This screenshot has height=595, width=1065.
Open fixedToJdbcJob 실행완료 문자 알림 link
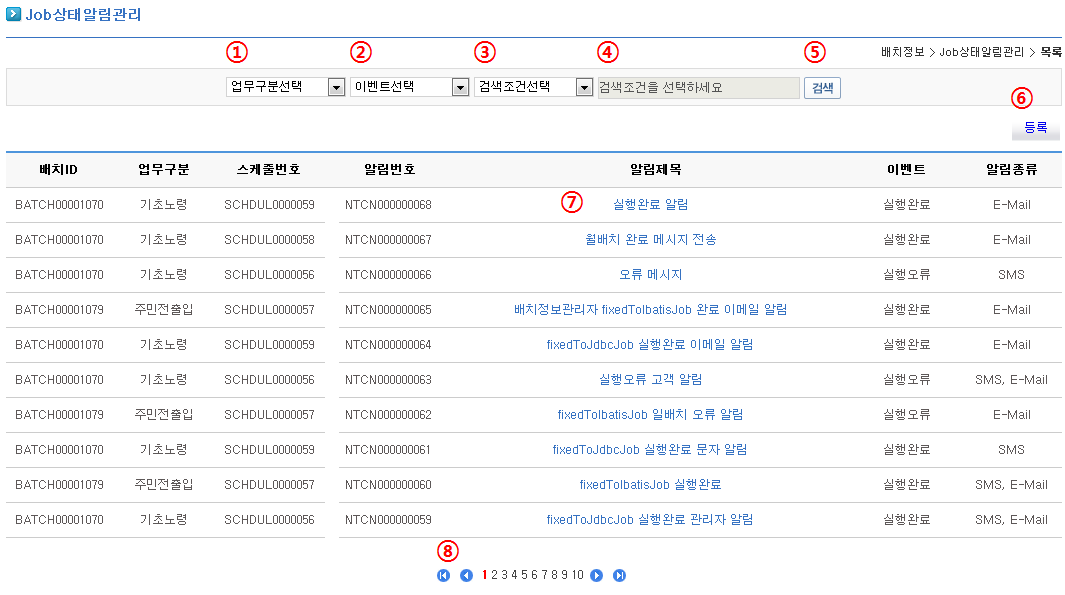click(650, 450)
